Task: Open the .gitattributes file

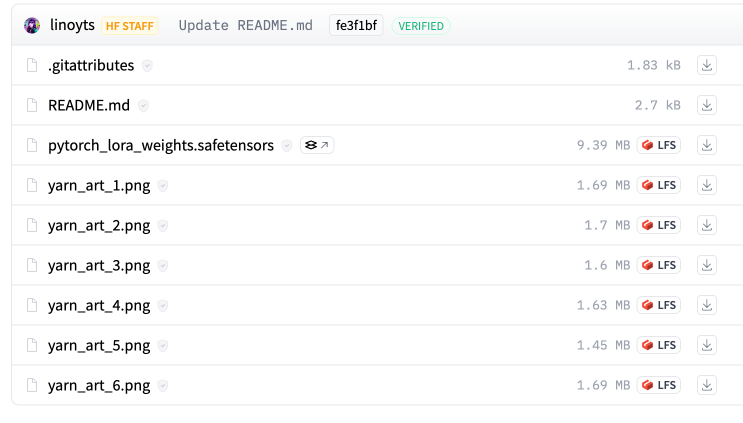Action: pos(91,65)
